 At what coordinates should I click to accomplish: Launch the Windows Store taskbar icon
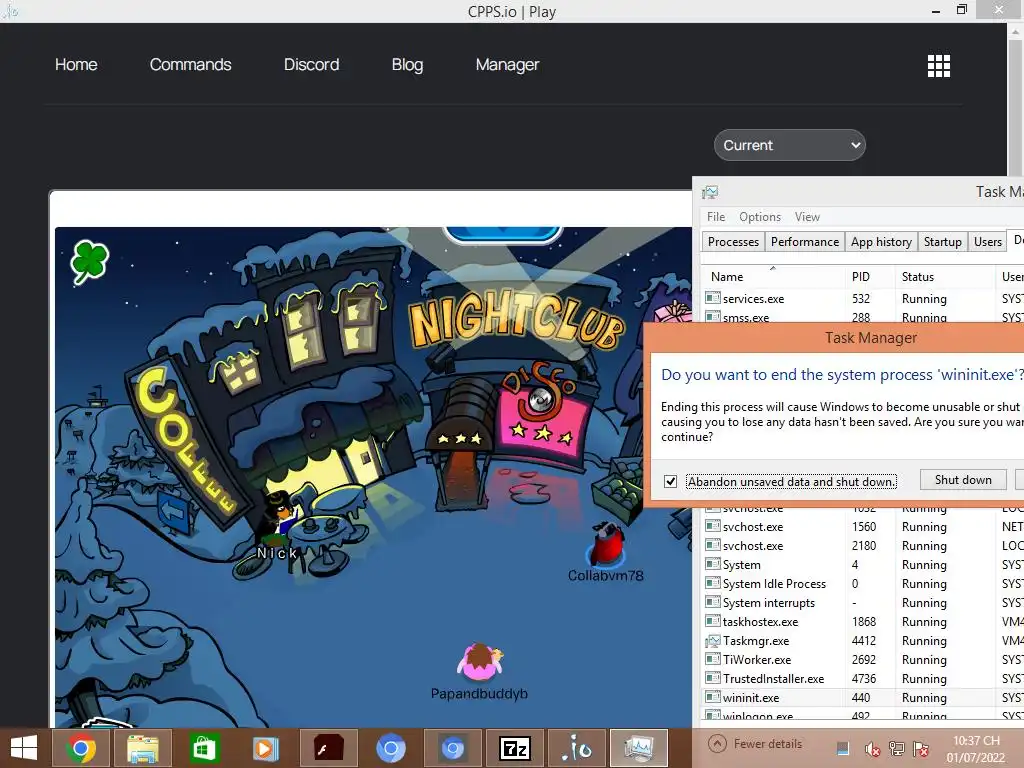tap(204, 748)
